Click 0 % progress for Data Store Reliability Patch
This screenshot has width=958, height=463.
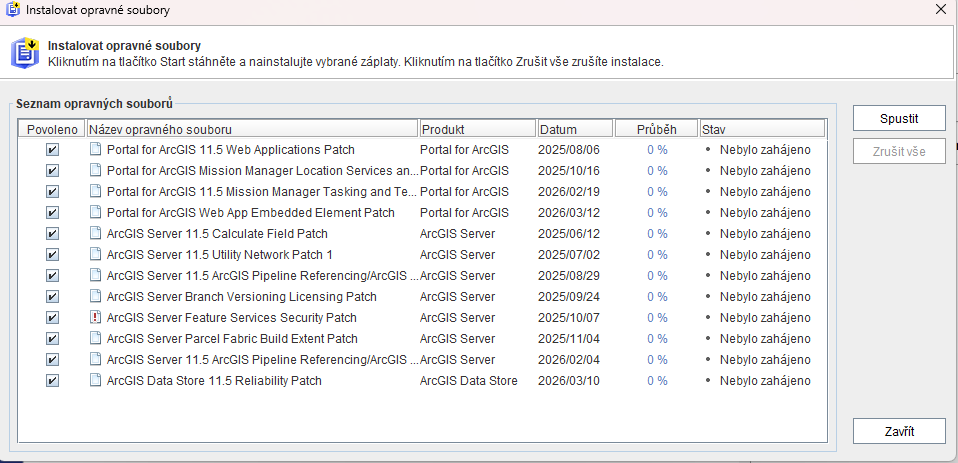tap(657, 381)
